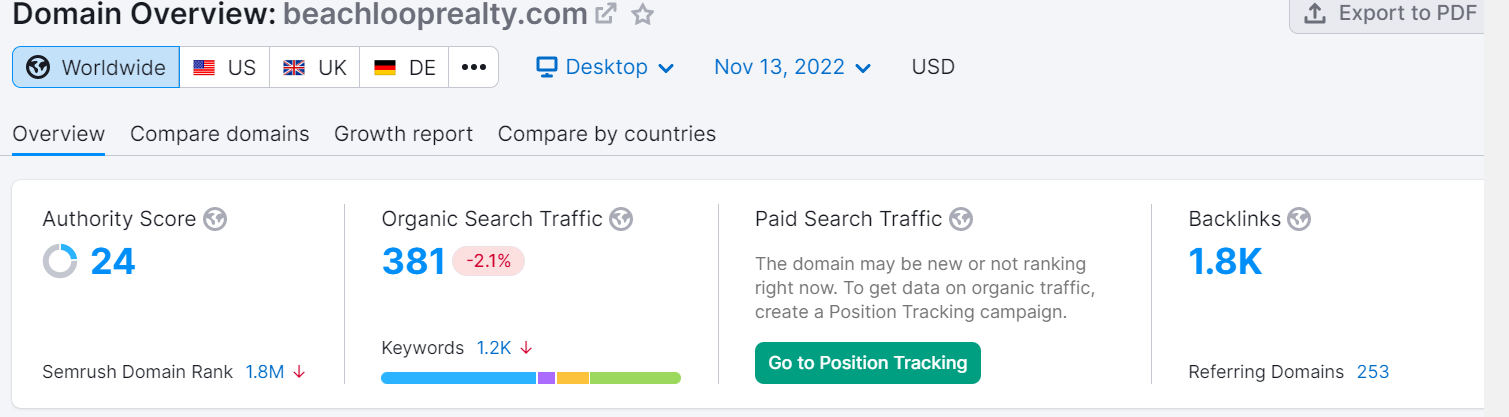Star the domain as favorite
Viewport: 1509px width, 417px height.
(642, 14)
